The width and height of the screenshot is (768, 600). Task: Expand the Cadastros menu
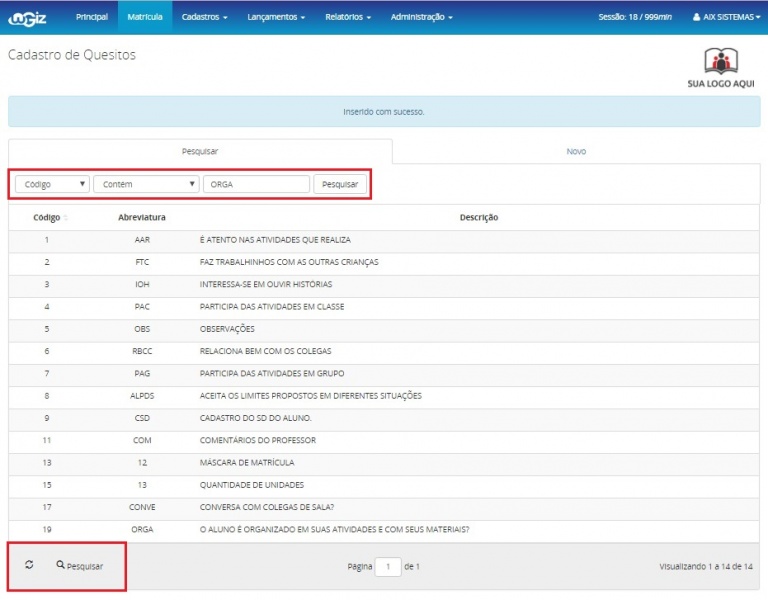tap(204, 17)
